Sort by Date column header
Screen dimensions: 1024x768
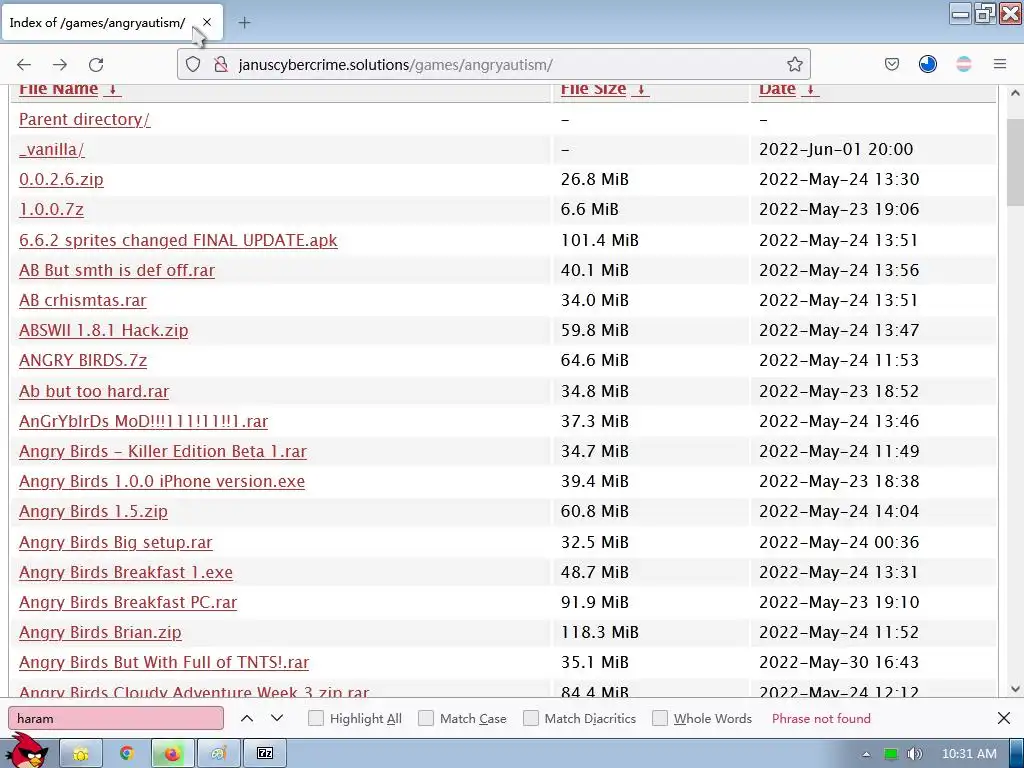click(x=777, y=89)
